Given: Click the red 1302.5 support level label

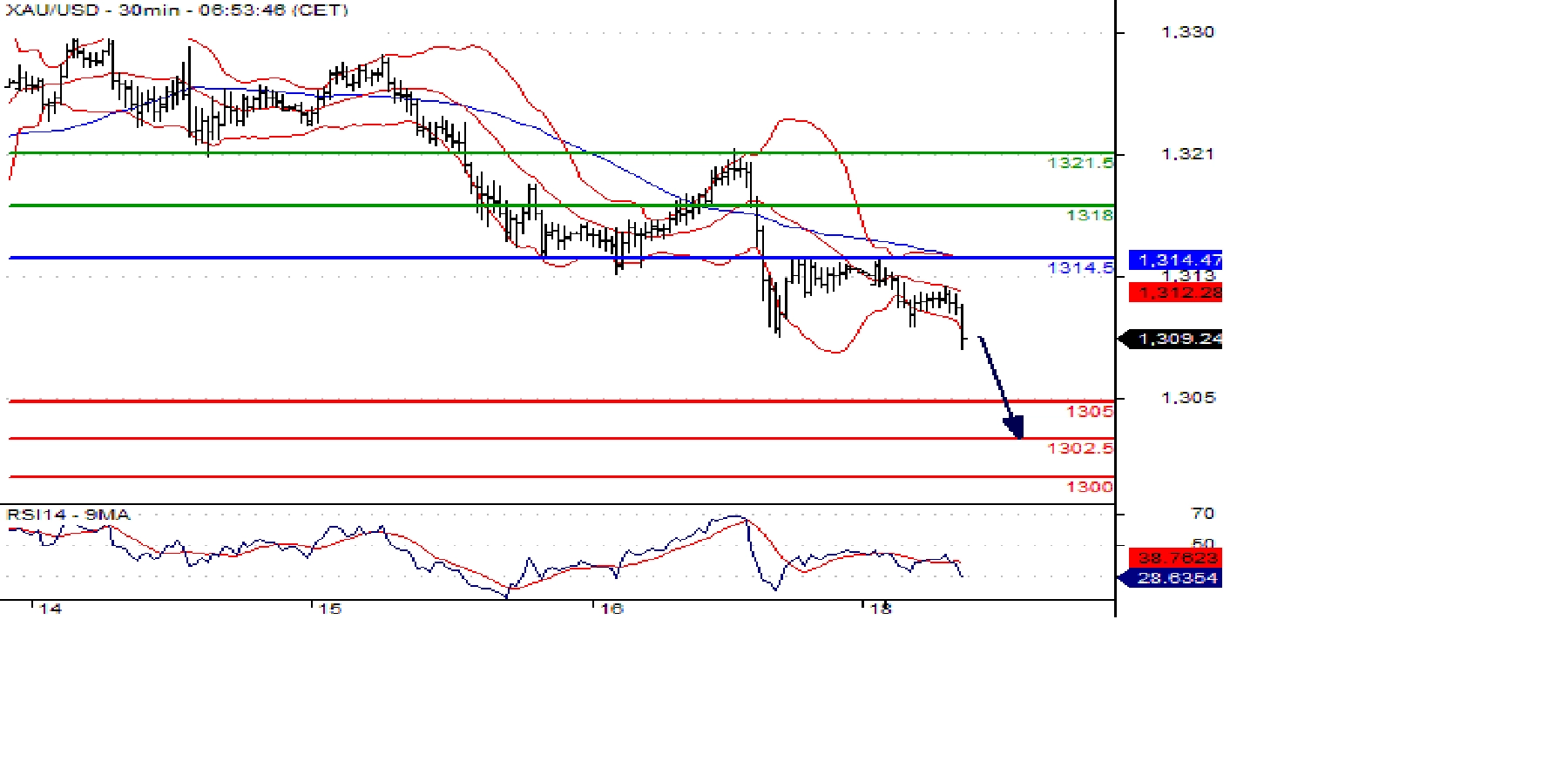Looking at the screenshot, I should pyautogui.click(x=1079, y=448).
